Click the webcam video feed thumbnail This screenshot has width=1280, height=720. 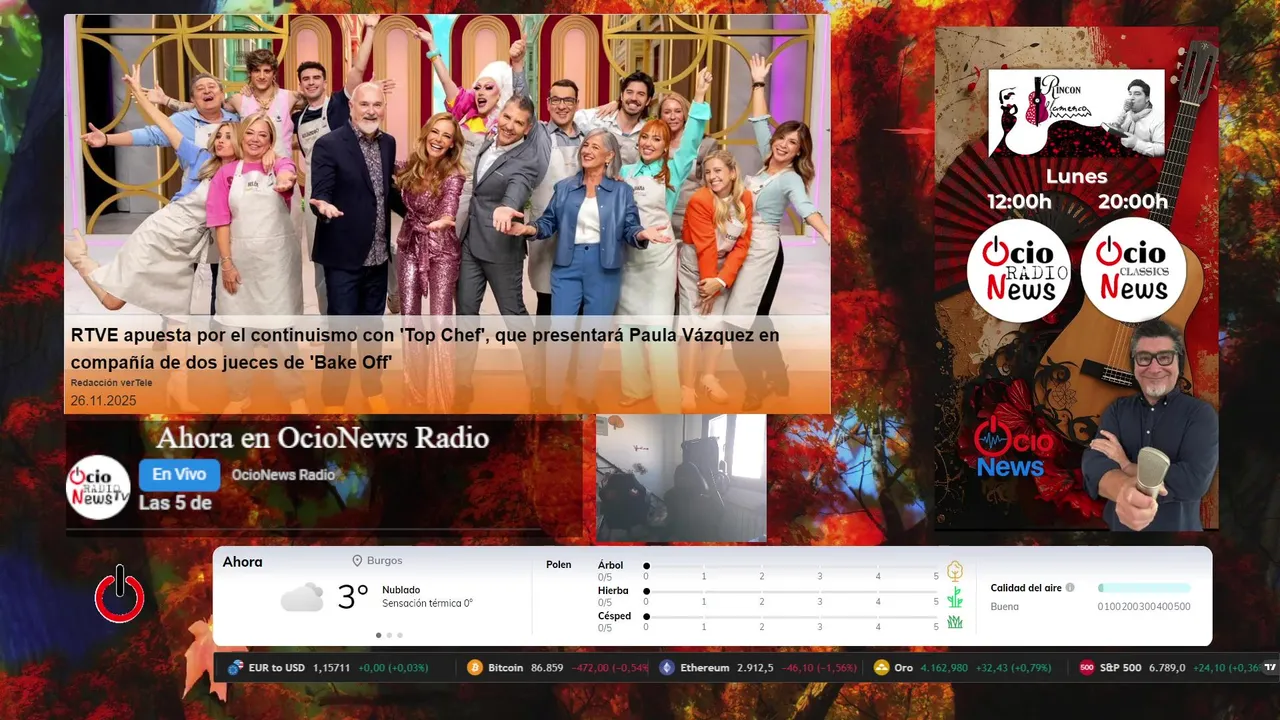coord(681,478)
